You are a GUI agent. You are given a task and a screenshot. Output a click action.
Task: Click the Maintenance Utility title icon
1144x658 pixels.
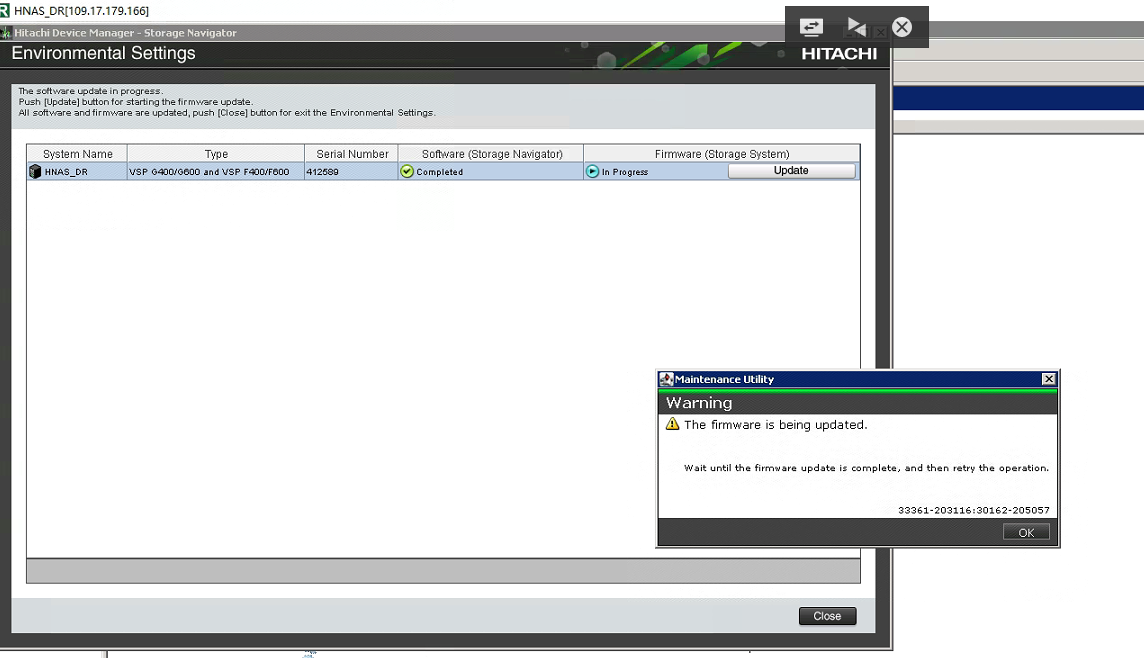pyautogui.click(x=666, y=379)
